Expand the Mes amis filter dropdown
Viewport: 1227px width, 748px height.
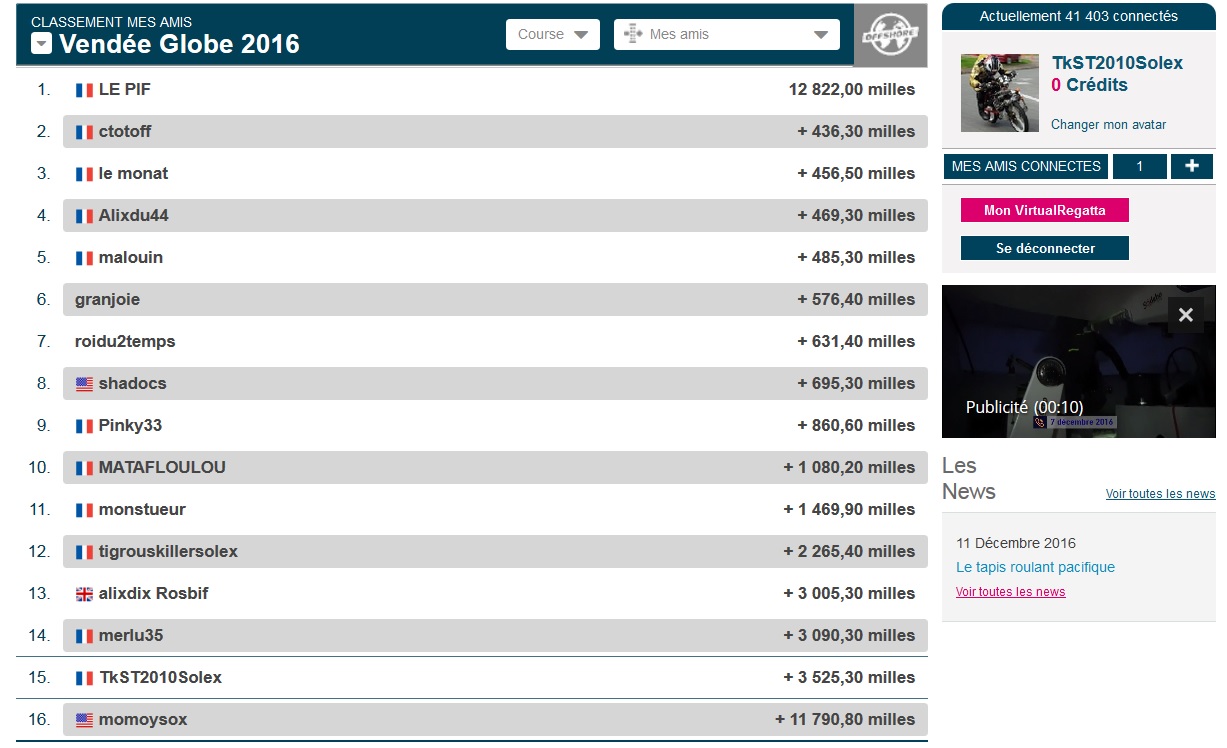coord(726,34)
